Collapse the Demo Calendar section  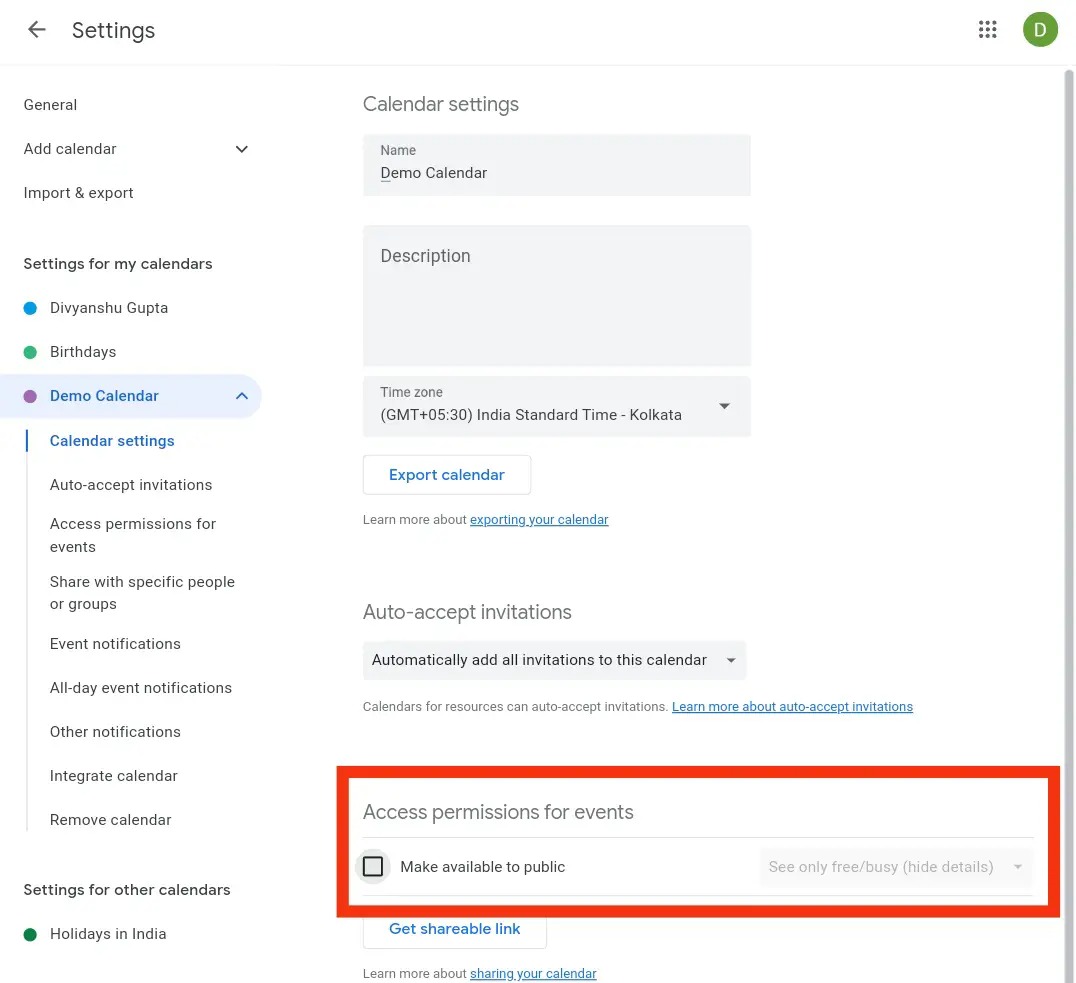241,396
